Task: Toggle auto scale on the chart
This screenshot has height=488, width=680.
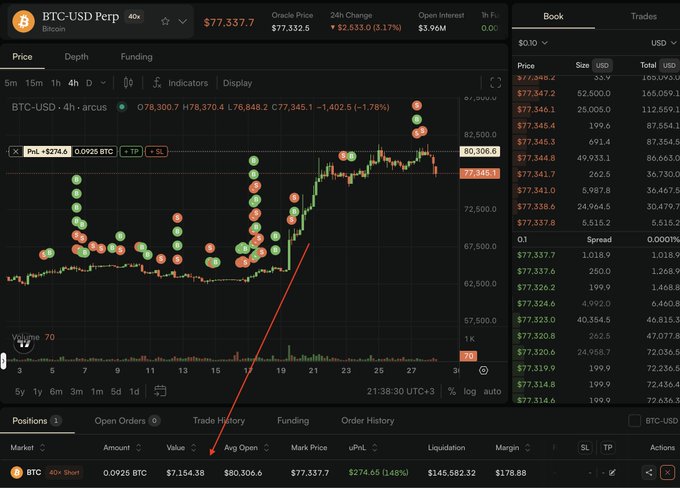Action: pyautogui.click(x=492, y=391)
